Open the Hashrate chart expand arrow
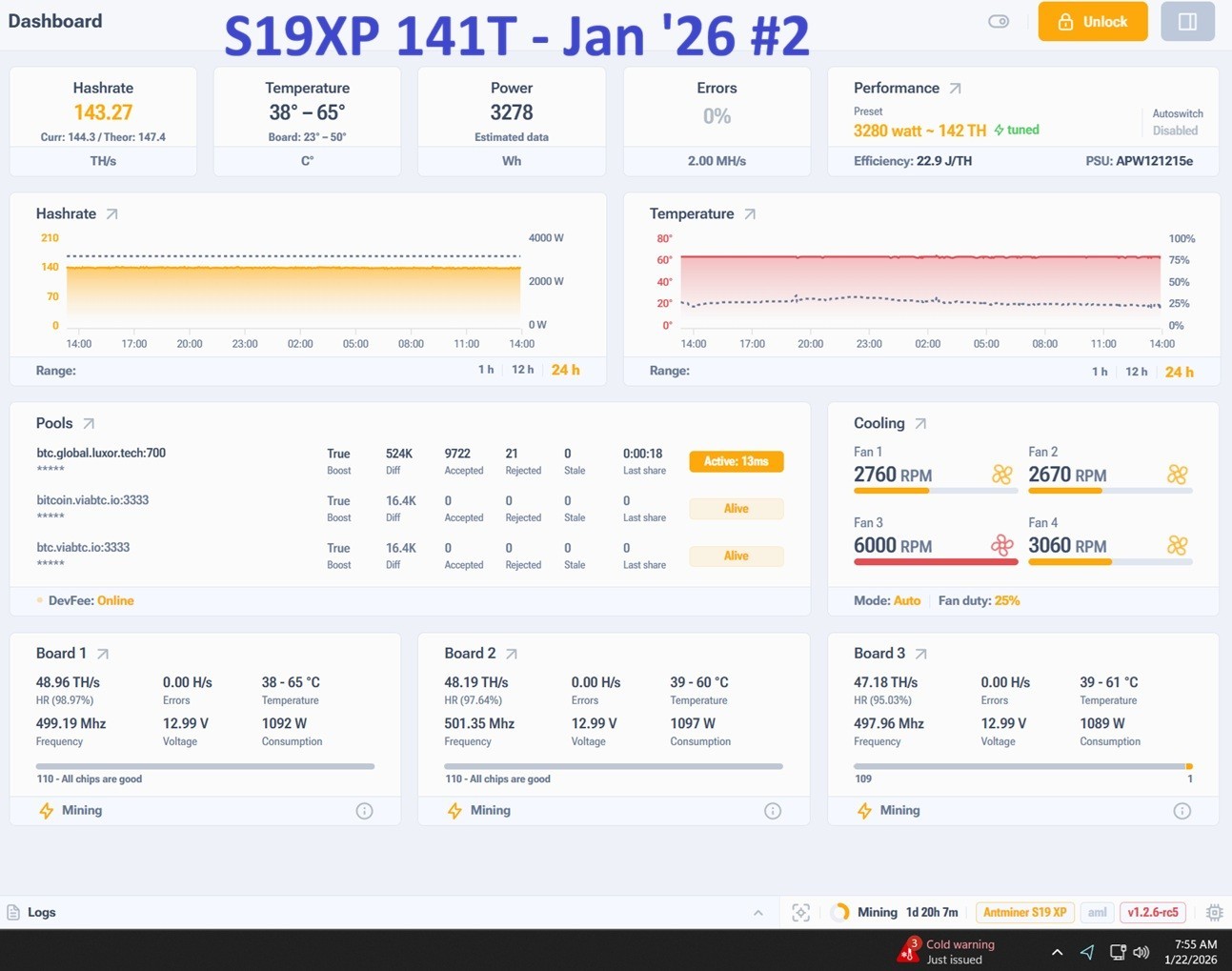This screenshot has height=971, width=1232. coord(111,213)
